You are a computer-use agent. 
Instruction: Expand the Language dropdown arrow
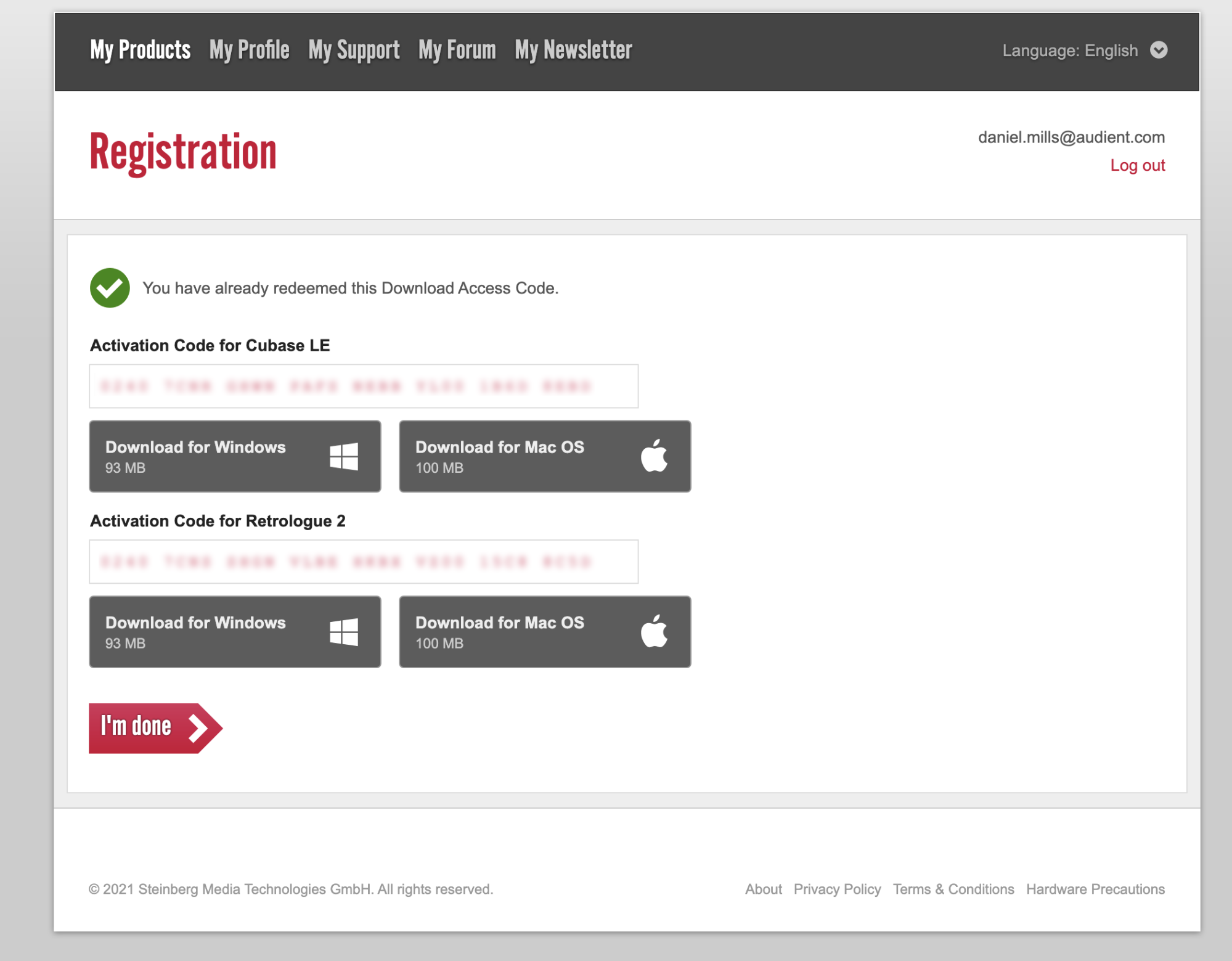[x=1159, y=50]
